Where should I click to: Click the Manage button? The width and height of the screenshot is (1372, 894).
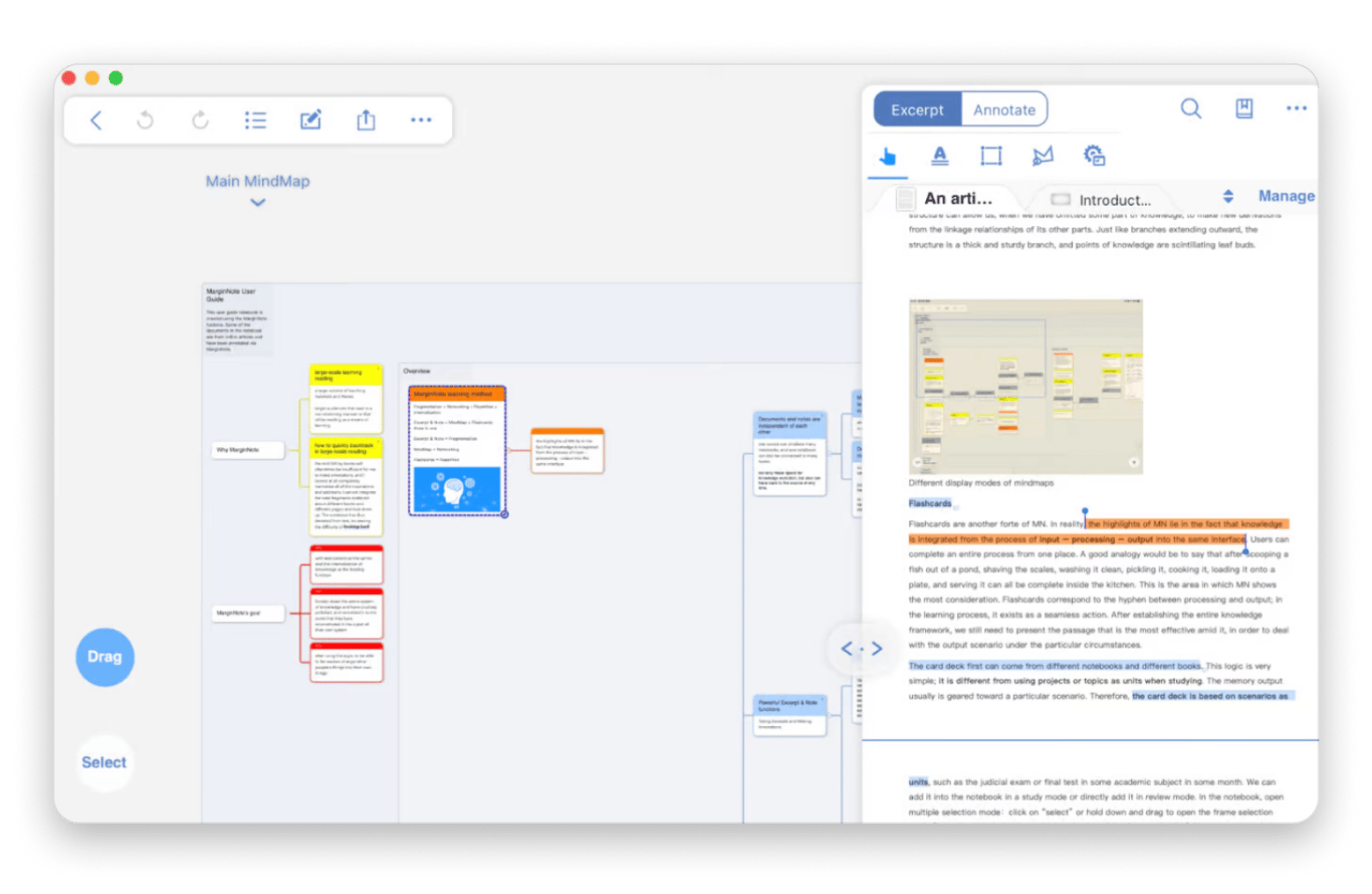[1286, 196]
